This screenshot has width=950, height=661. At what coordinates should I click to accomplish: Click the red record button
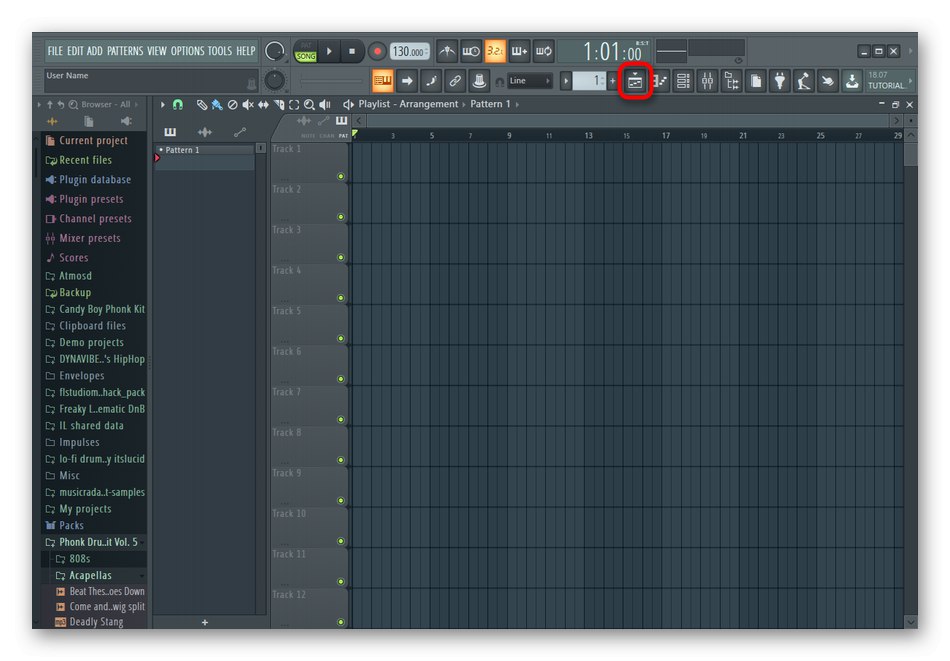click(377, 51)
